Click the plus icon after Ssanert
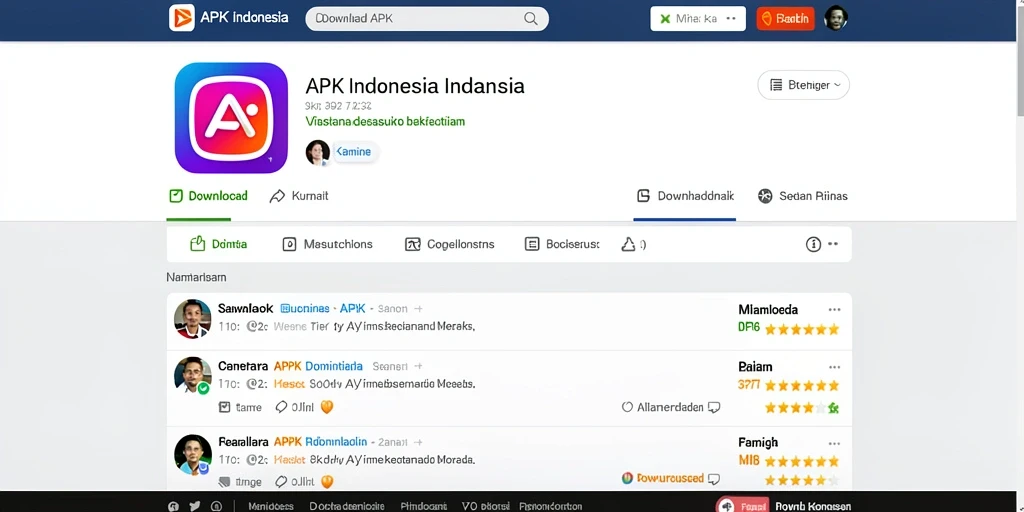 pyautogui.click(x=418, y=366)
